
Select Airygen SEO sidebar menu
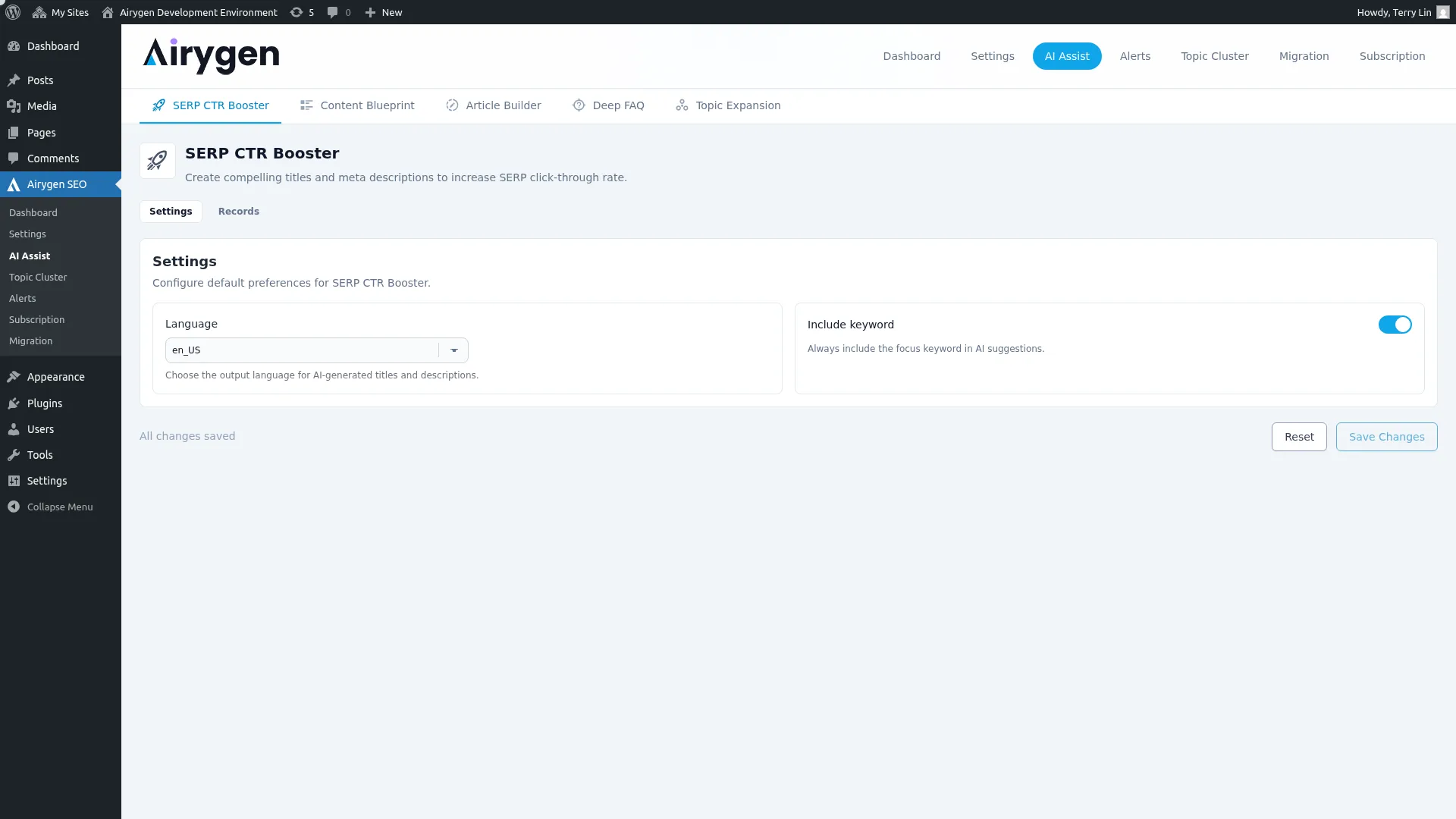[61, 184]
